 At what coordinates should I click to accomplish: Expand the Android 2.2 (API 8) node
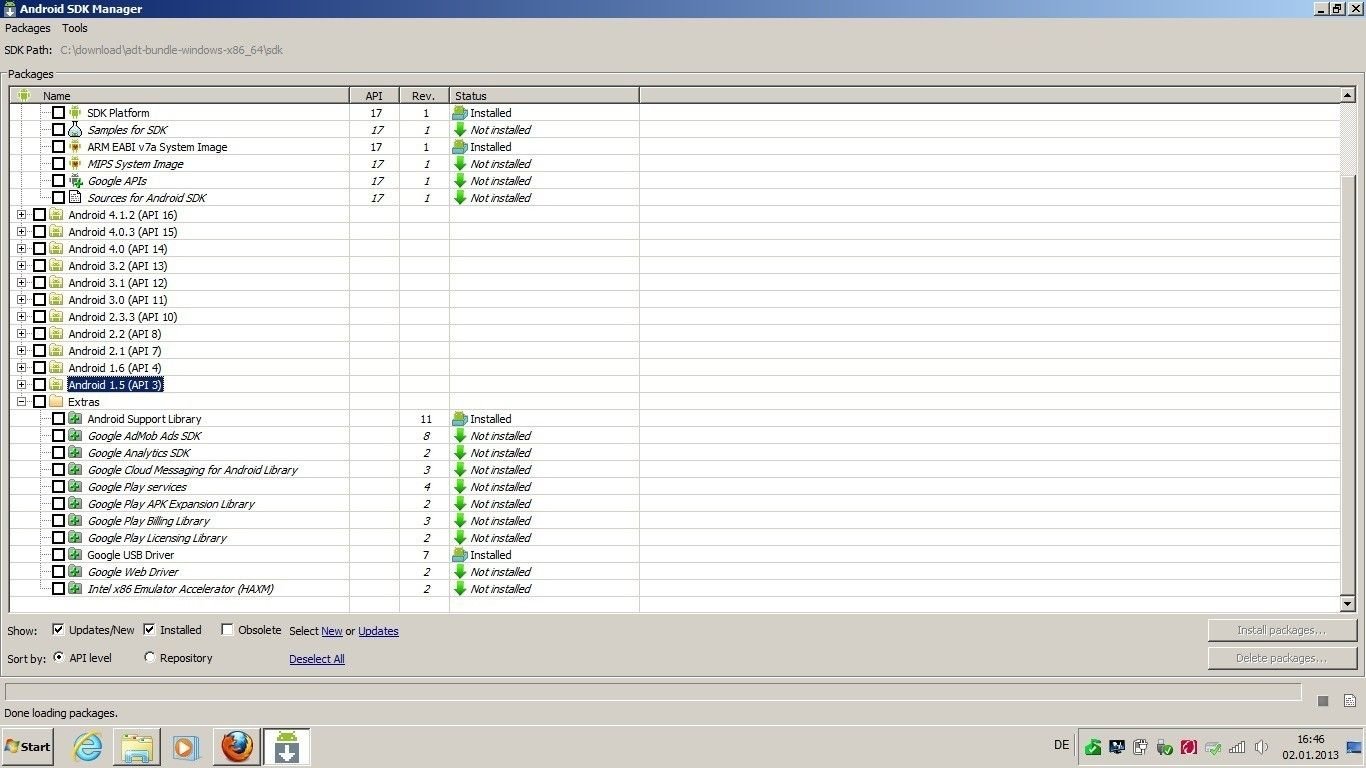(21, 334)
